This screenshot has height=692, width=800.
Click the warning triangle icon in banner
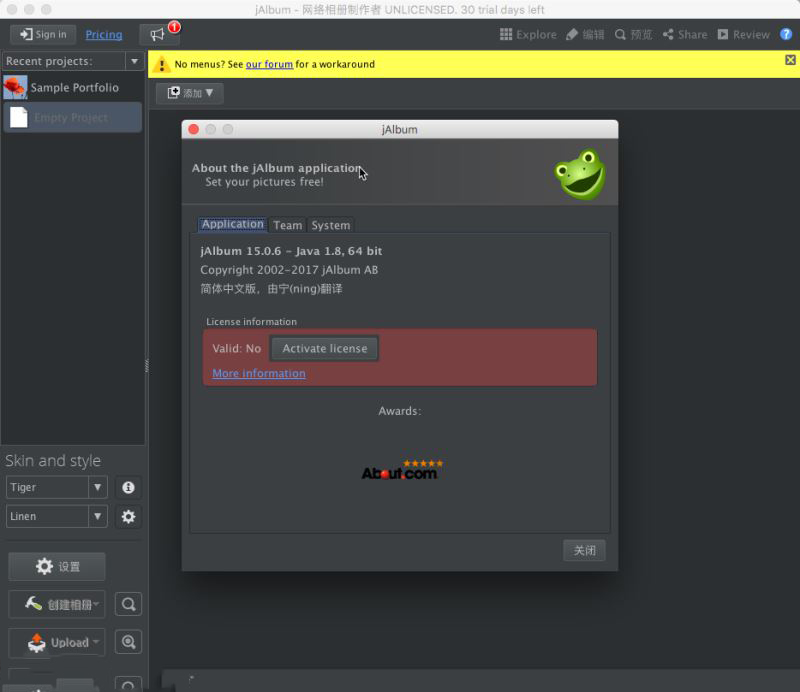tap(162, 64)
